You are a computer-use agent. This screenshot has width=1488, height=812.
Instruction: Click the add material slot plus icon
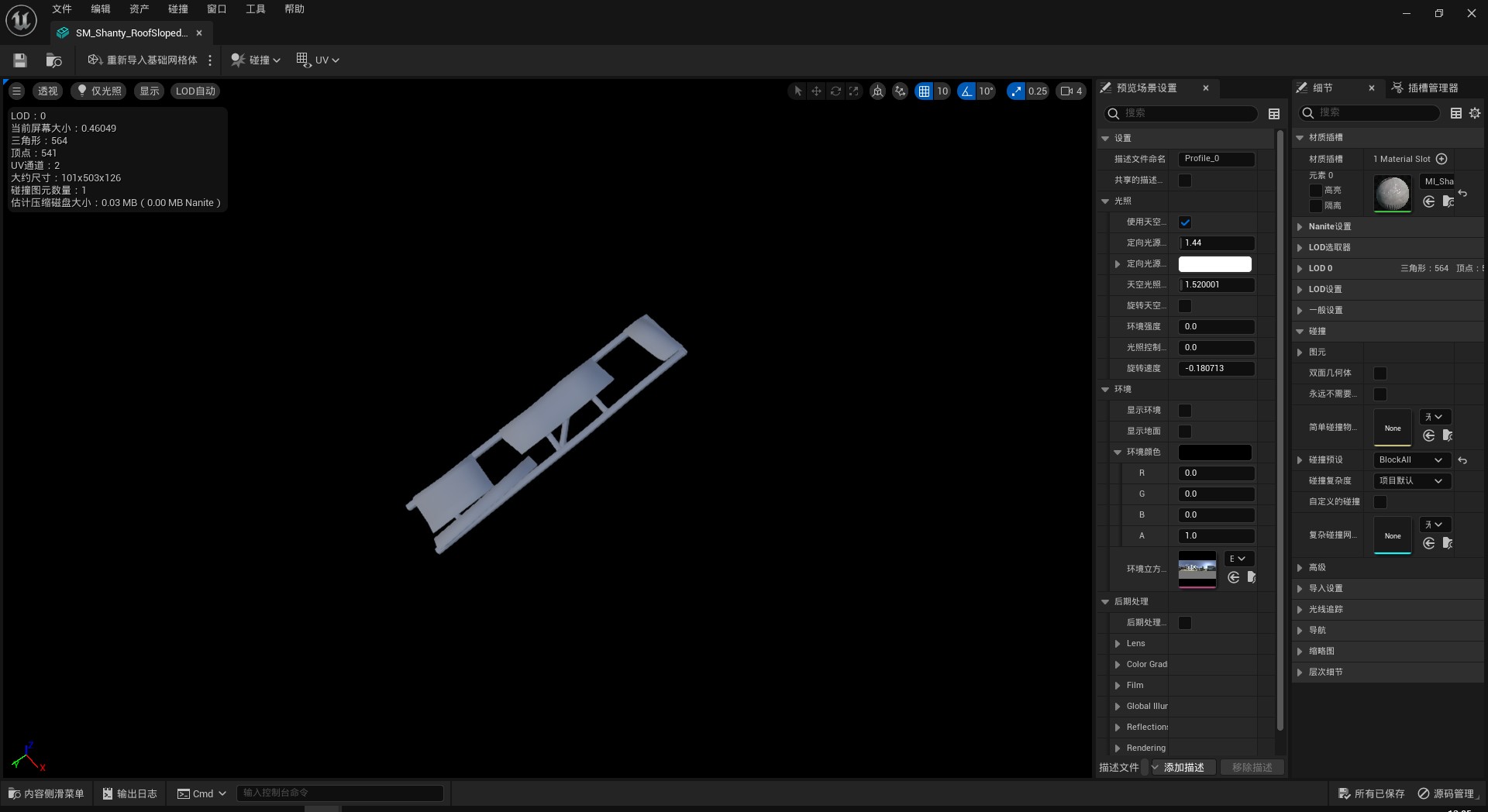(x=1441, y=159)
